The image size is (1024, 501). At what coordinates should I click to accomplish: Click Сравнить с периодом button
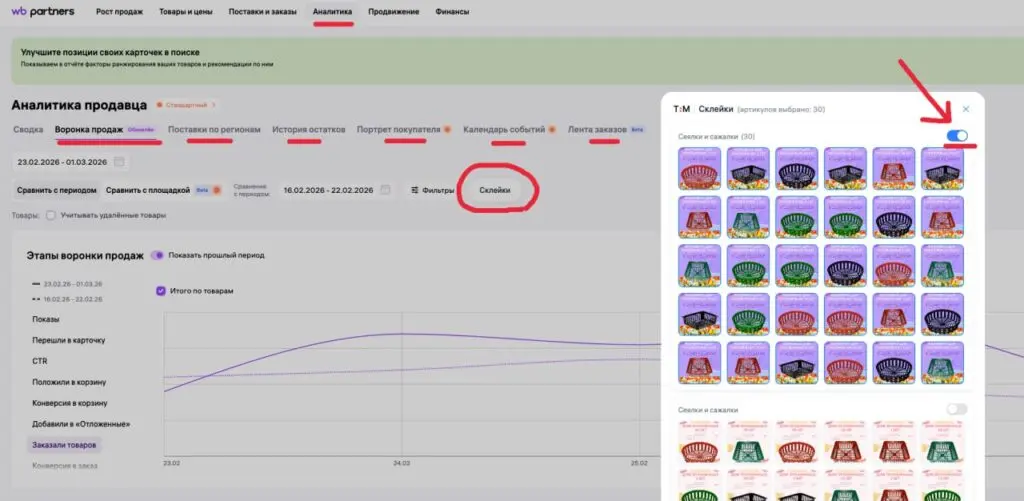tap(57, 190)
